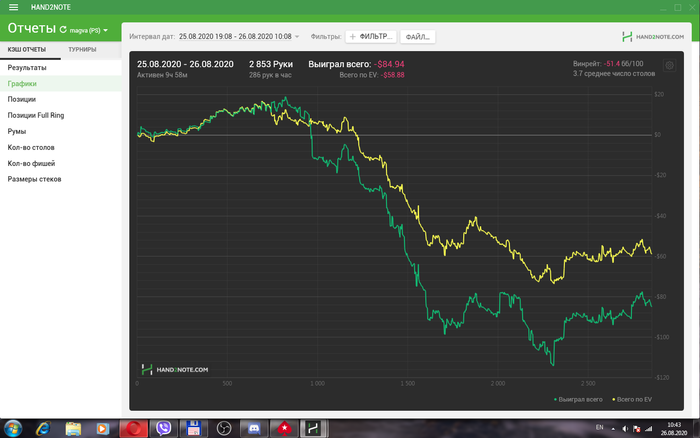This screenshot has height=438, width=700.
Task: Open the Румы report
Action: pos(61,131)
